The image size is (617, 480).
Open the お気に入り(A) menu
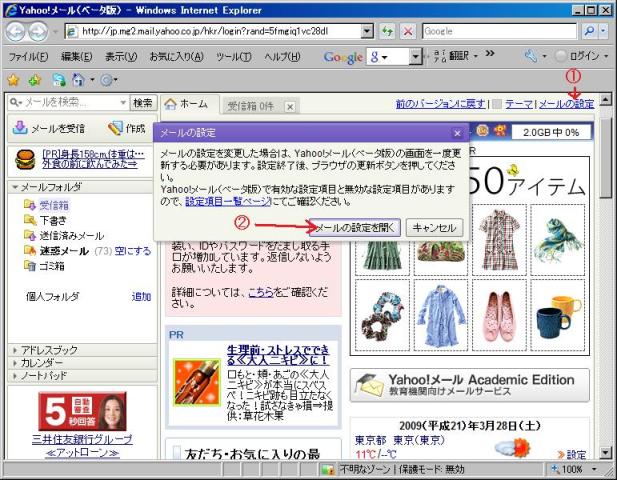pos(176,57)
